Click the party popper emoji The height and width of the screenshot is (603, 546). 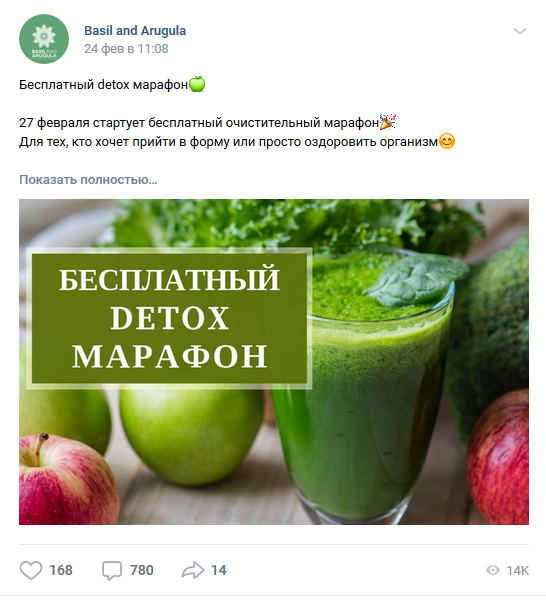[x=388, y=122]
